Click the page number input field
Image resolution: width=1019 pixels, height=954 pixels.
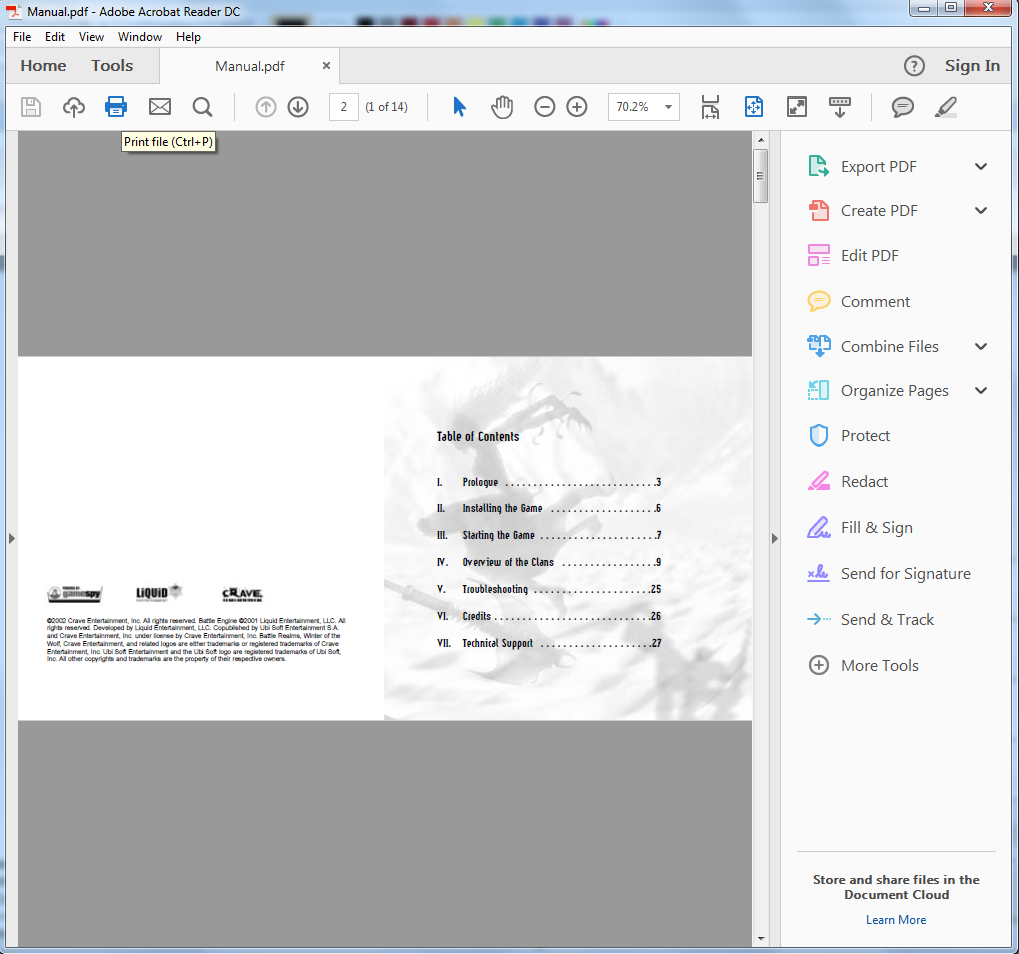click(343, 107)
